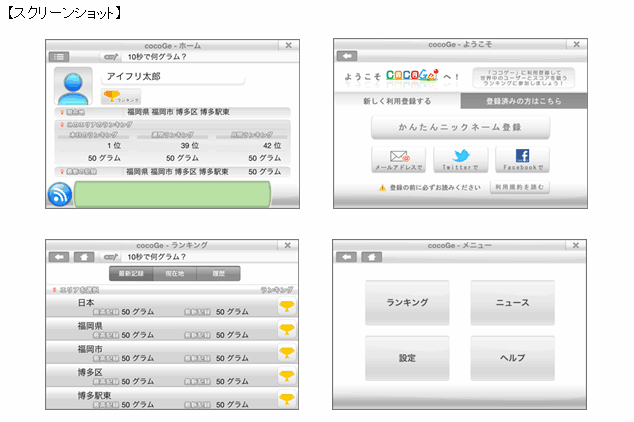Click scale icon in ランキング window toolbar
The image size is (634, 422).
111,257
